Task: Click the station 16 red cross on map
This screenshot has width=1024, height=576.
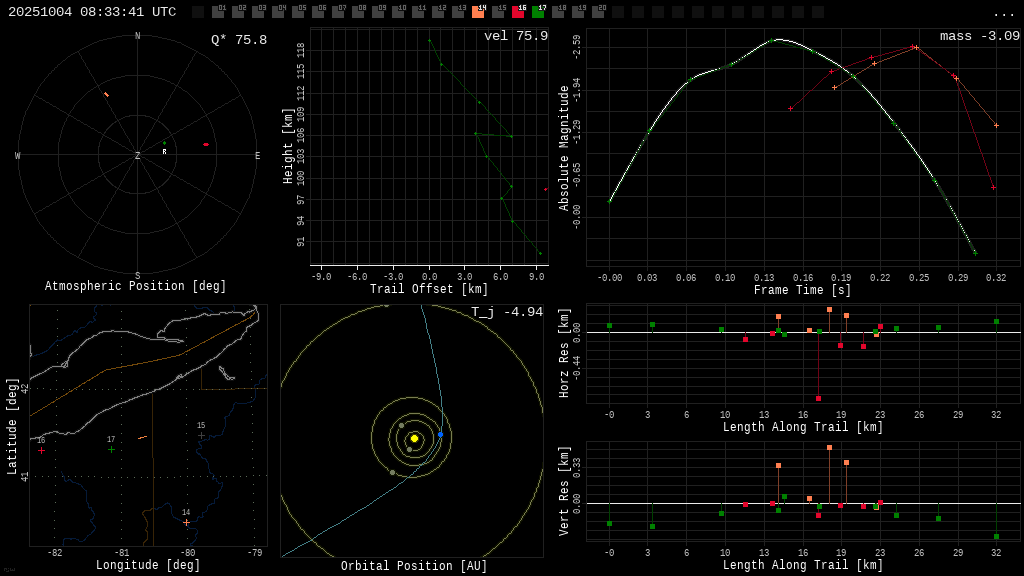Action: coord(41,451)
